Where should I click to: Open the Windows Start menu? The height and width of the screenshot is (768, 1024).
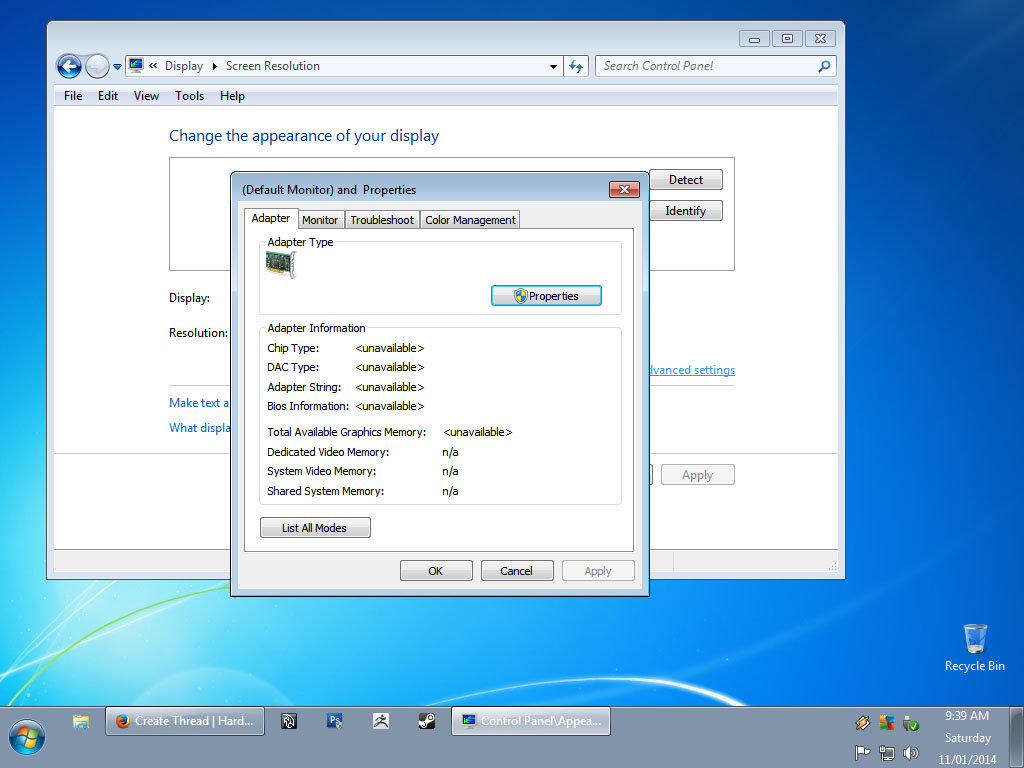(27, 737)
